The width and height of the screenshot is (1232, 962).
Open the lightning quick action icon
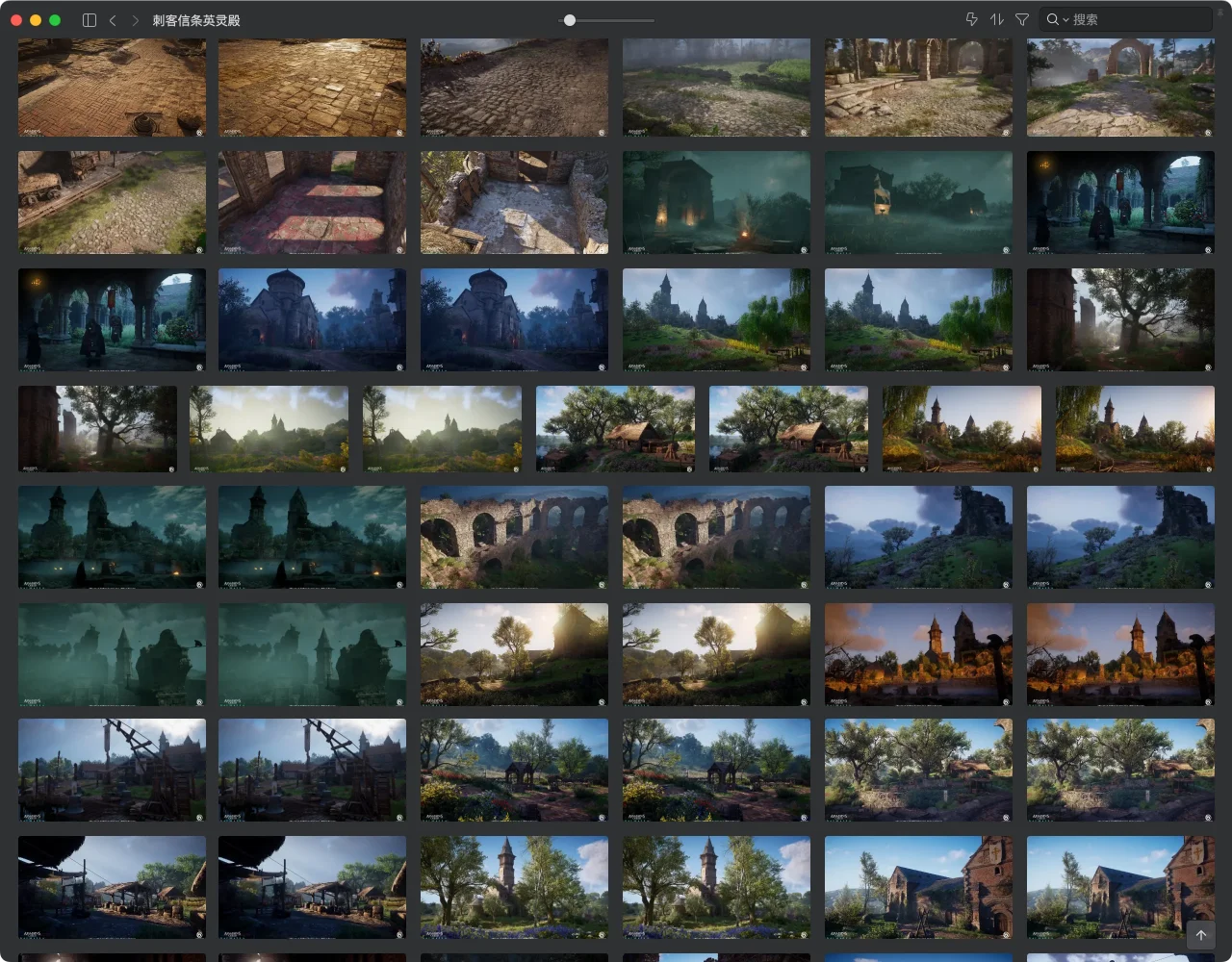971,19
